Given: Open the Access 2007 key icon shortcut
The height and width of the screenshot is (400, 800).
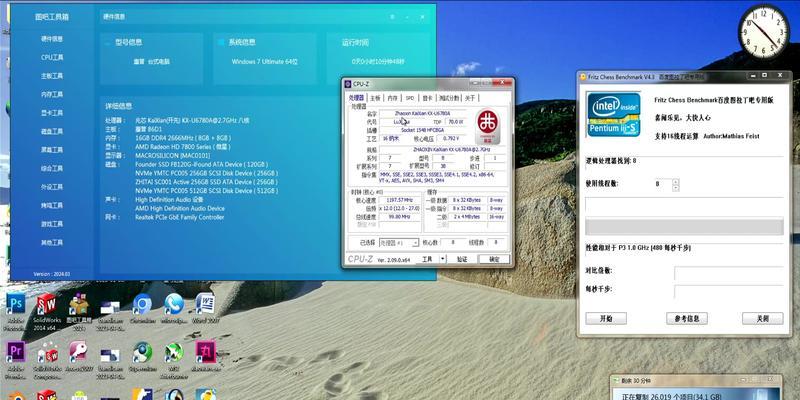Looking at the screenshot, I should [x=78, y=352].
